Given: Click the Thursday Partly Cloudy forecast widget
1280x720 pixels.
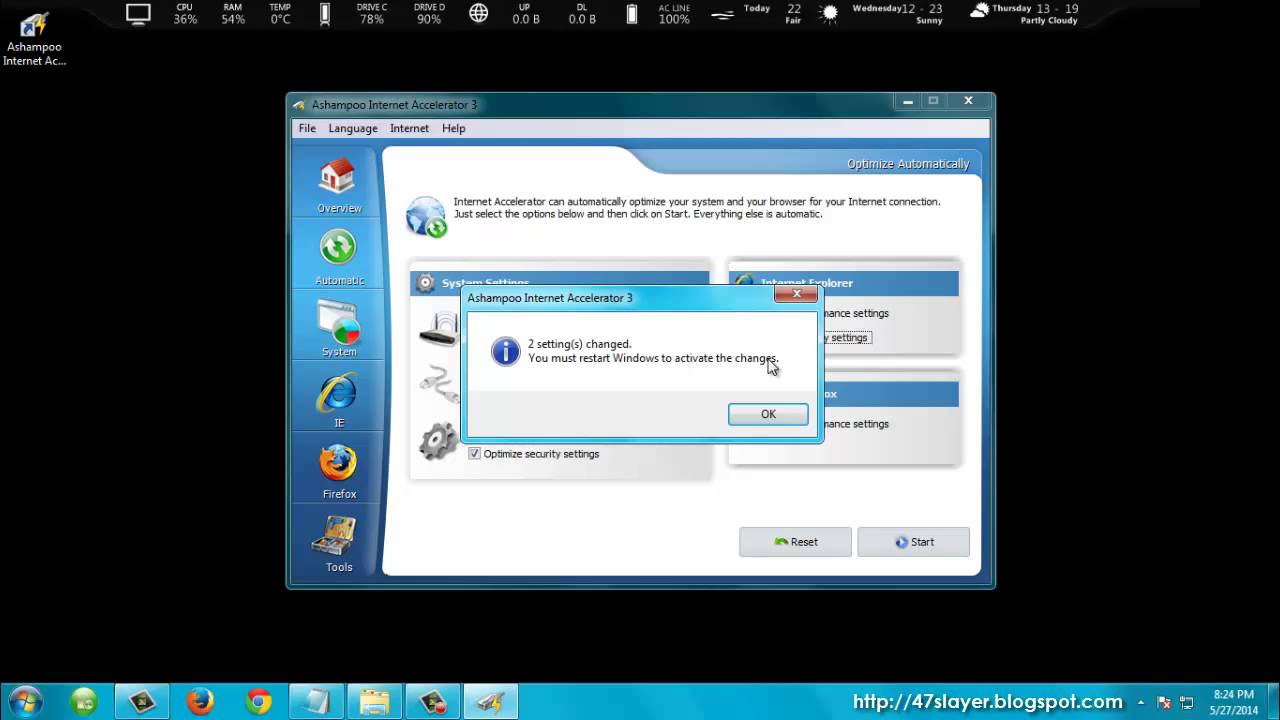Looking at the screenshot, I should tap(1025, 14).
